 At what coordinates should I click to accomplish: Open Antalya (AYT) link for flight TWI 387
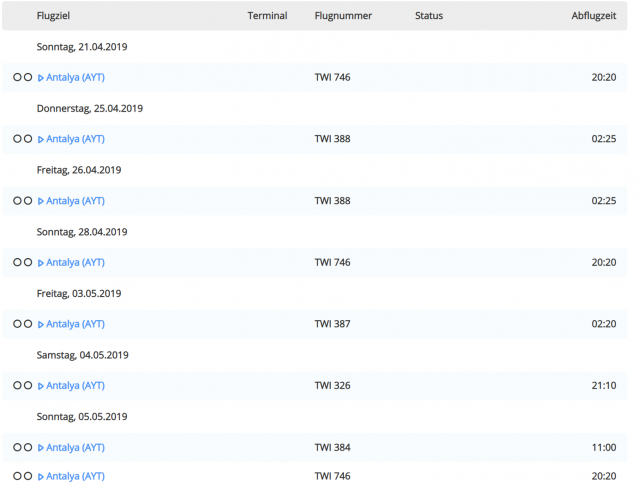click(75, 324)
